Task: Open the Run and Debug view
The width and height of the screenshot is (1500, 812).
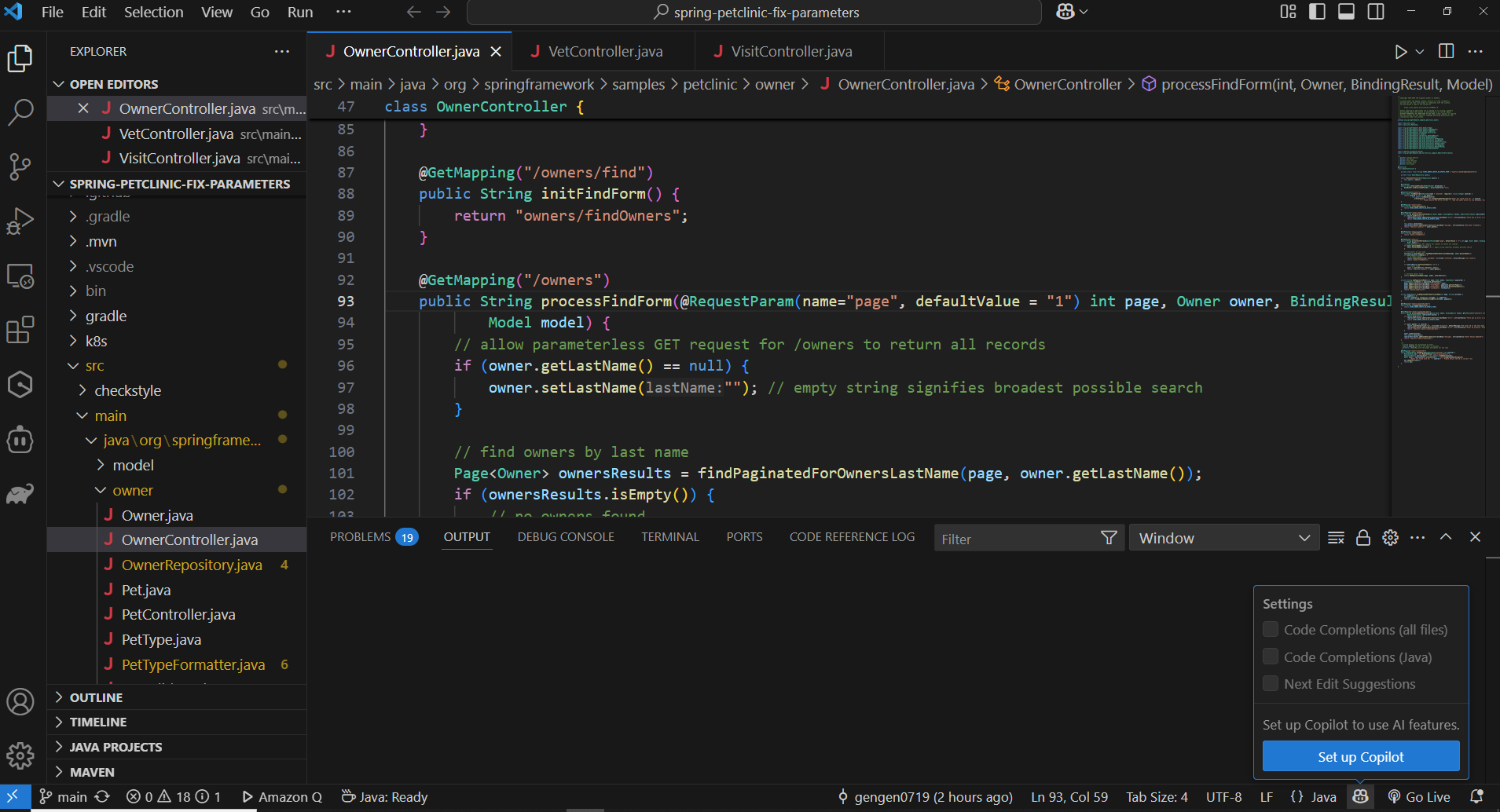Action: point(20,221)
